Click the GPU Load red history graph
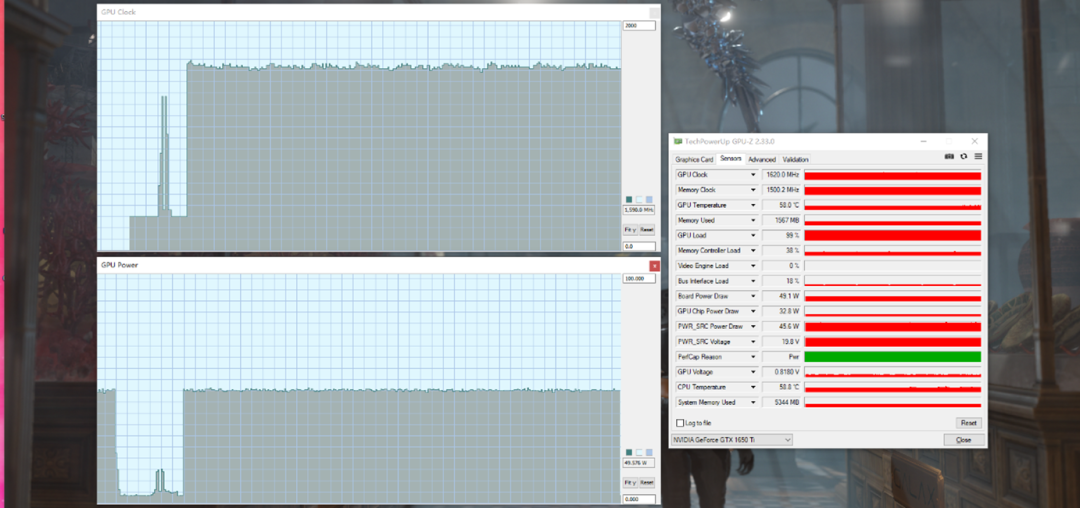 tap(893, 235)
